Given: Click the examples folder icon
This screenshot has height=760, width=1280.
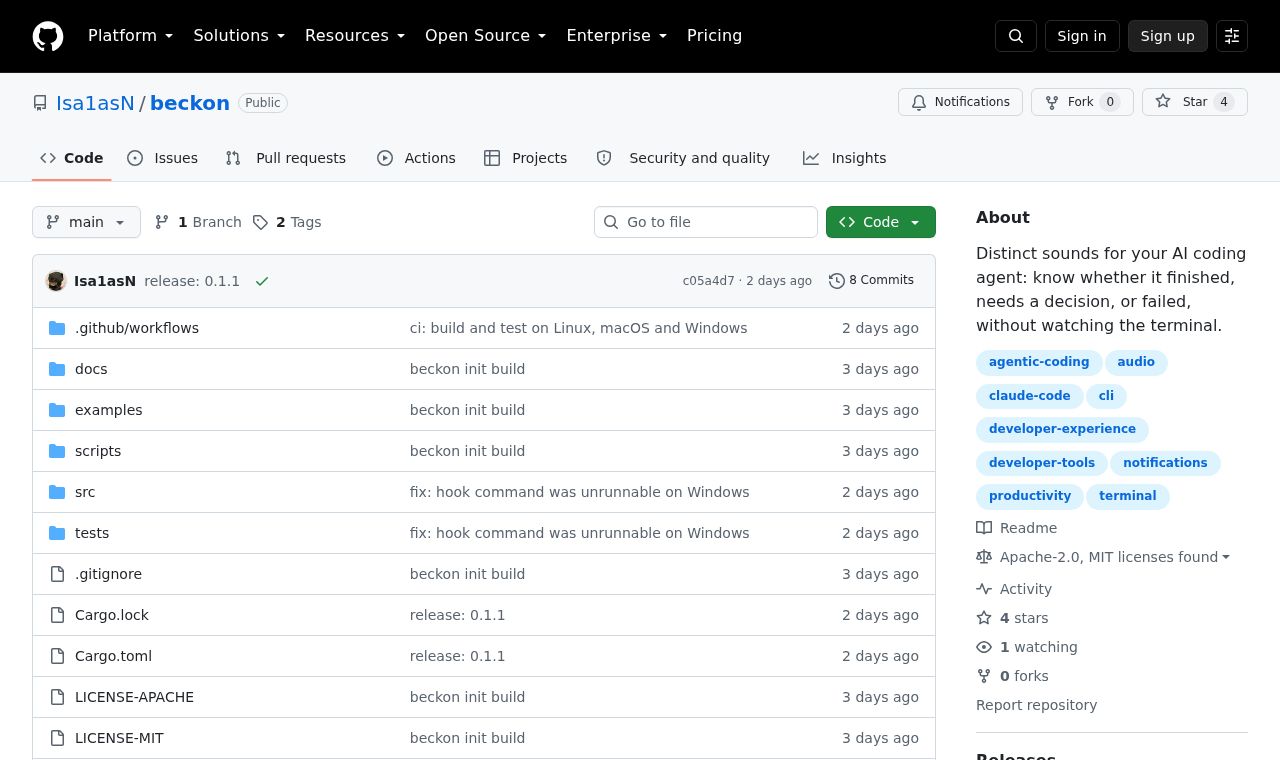Looking at the screenshot, I should (57, 410).
